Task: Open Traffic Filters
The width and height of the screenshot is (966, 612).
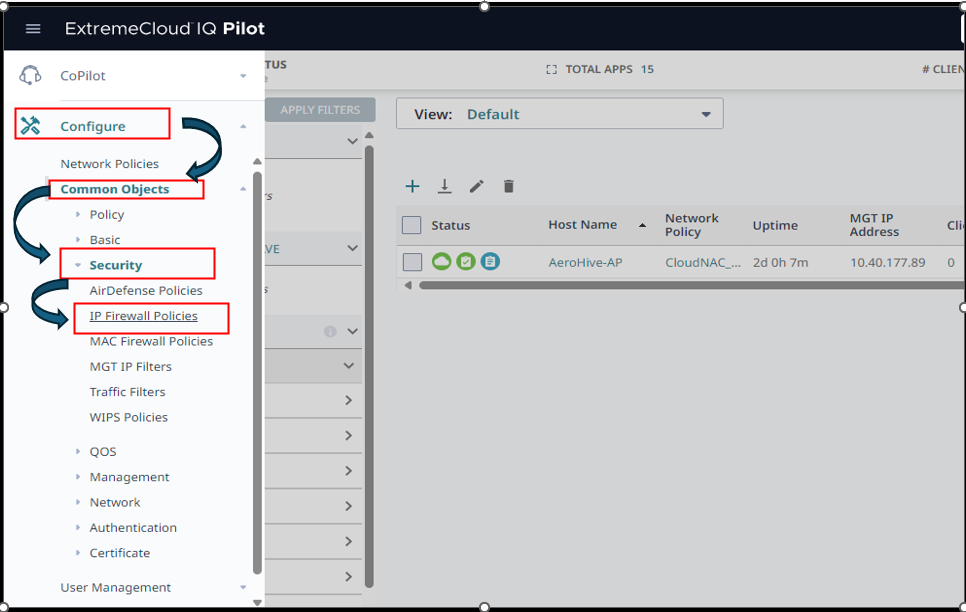Action: click(x=128, y=392)
